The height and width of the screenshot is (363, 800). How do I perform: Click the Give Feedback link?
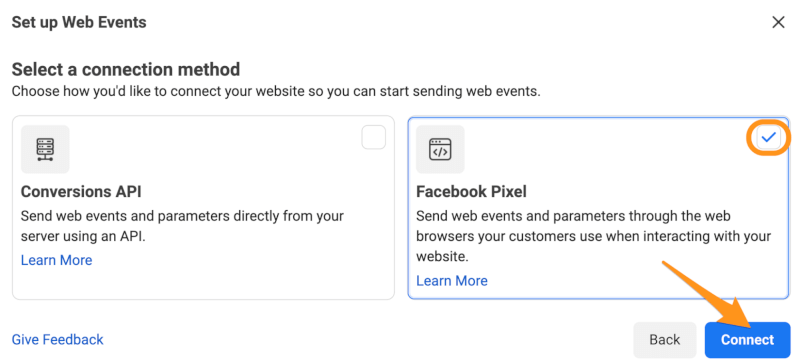(x=58, y=340)
